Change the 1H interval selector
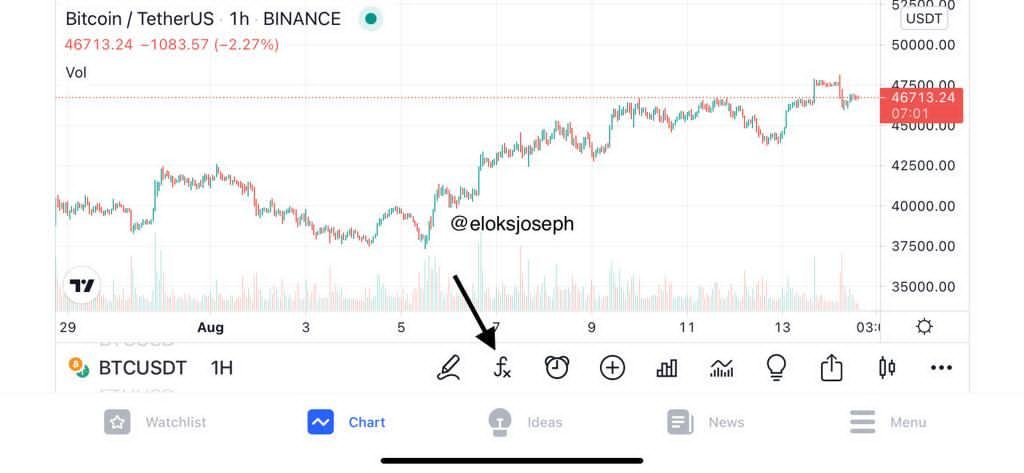 222,368
